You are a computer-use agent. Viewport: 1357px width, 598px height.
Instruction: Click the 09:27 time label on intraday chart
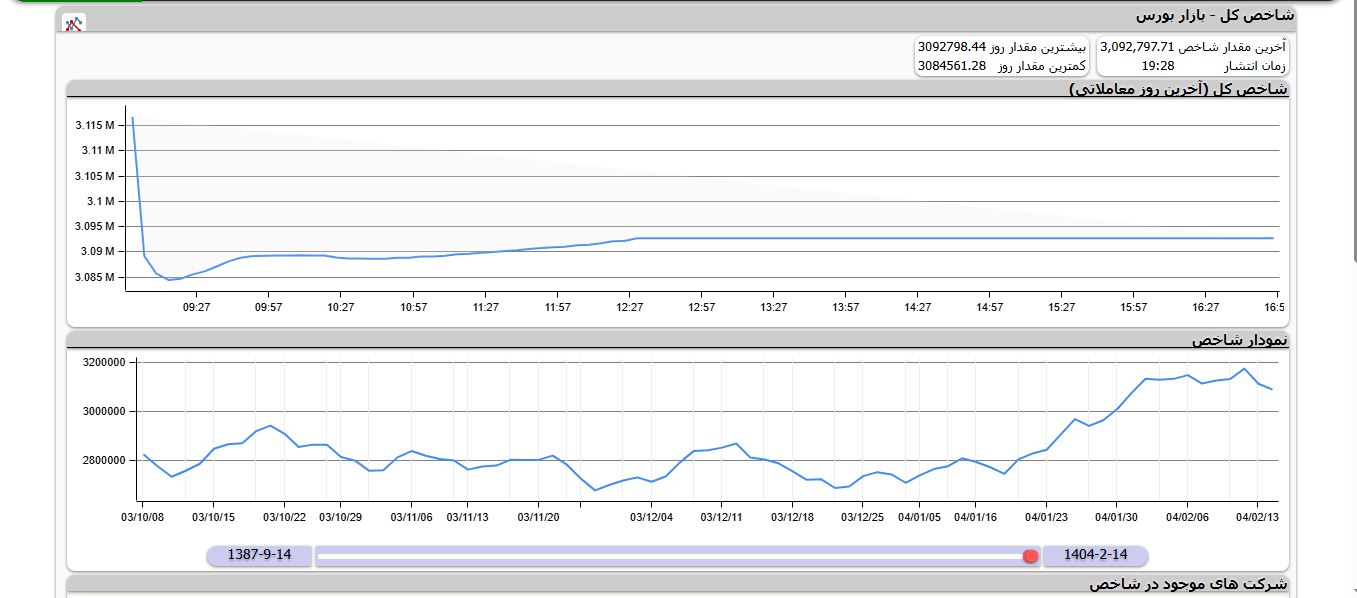197,307
